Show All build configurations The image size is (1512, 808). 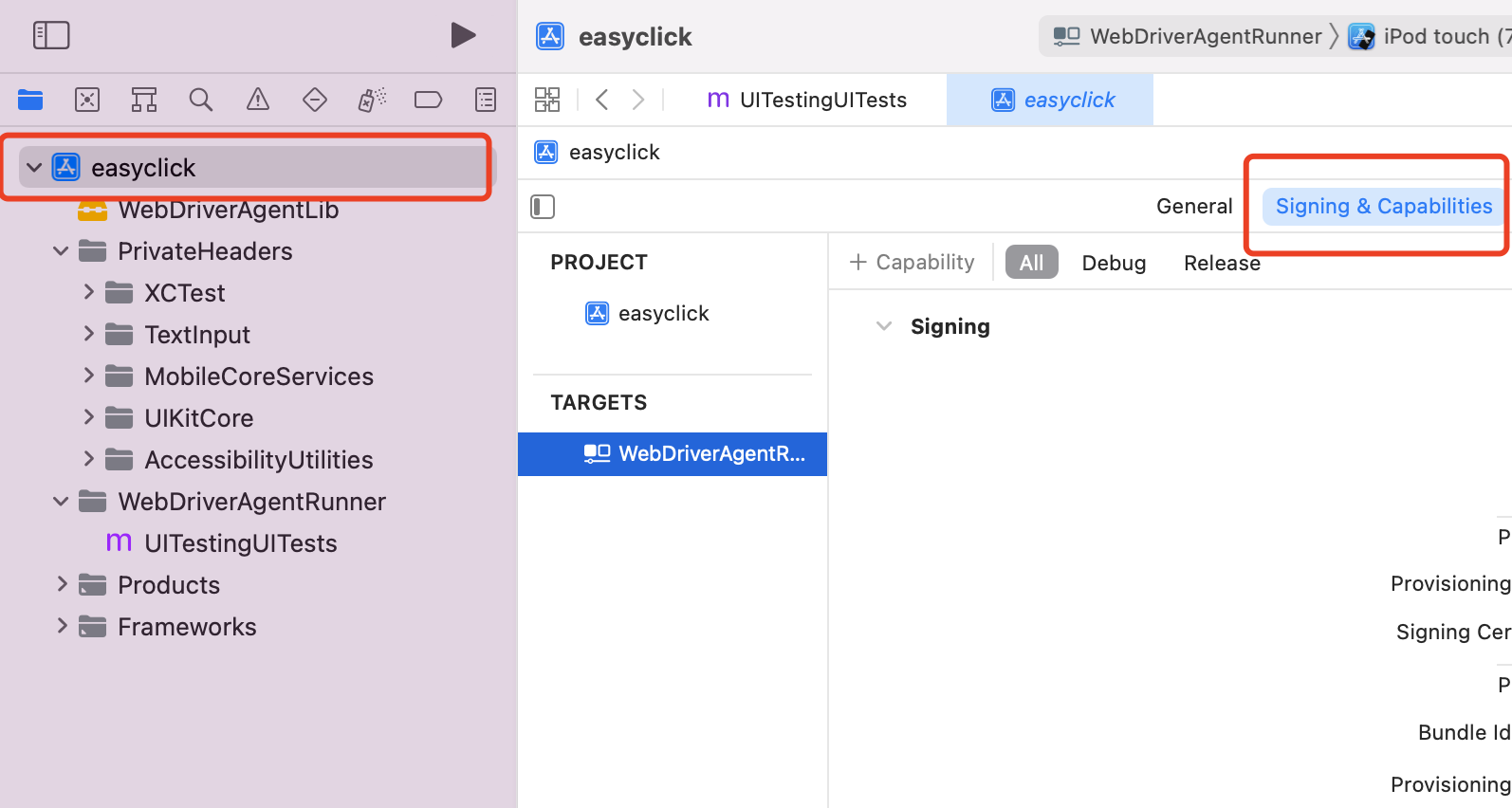click(1031, 263)
